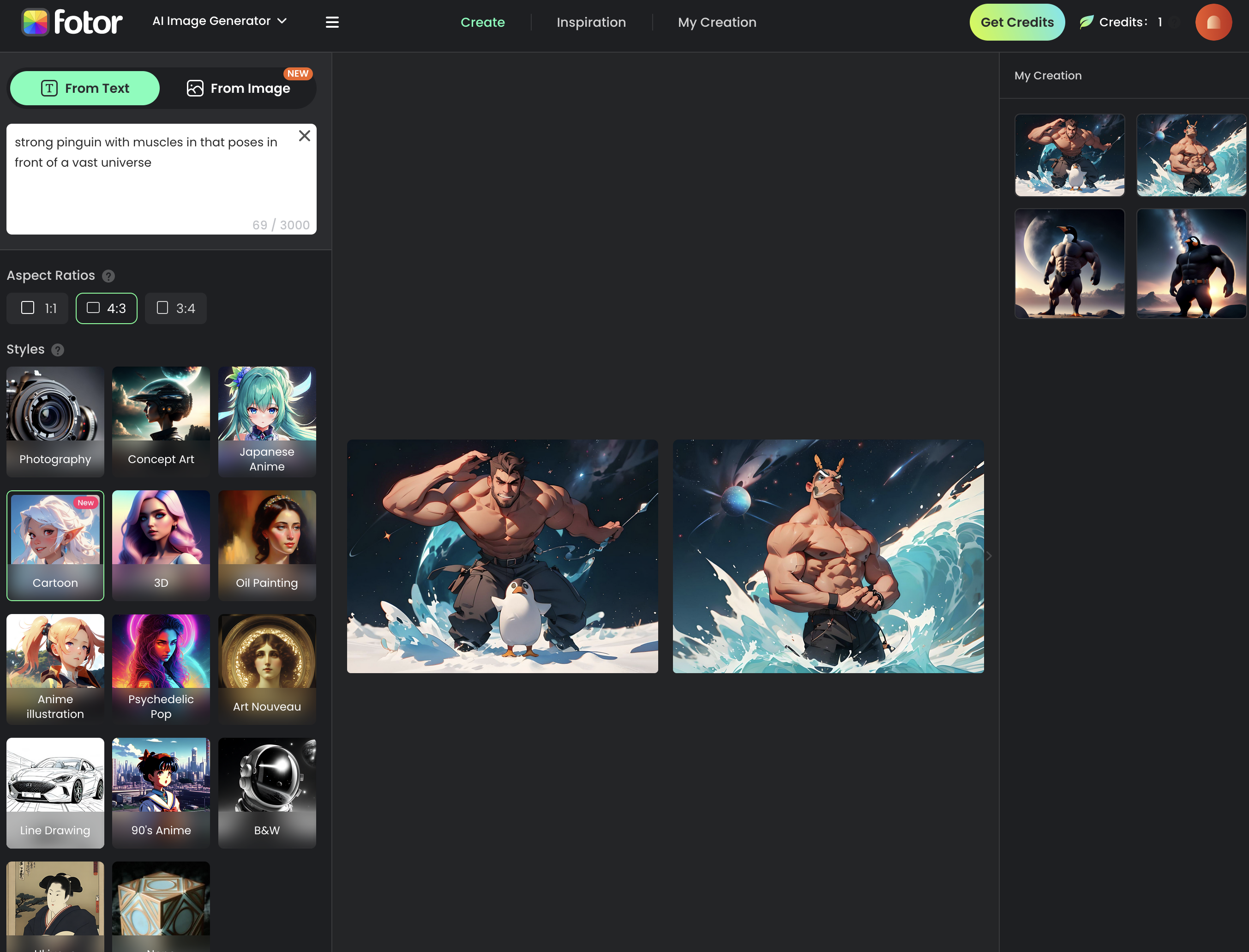Click inside the prompt text box
The image size is (1249, 952).
click(162, 179)
